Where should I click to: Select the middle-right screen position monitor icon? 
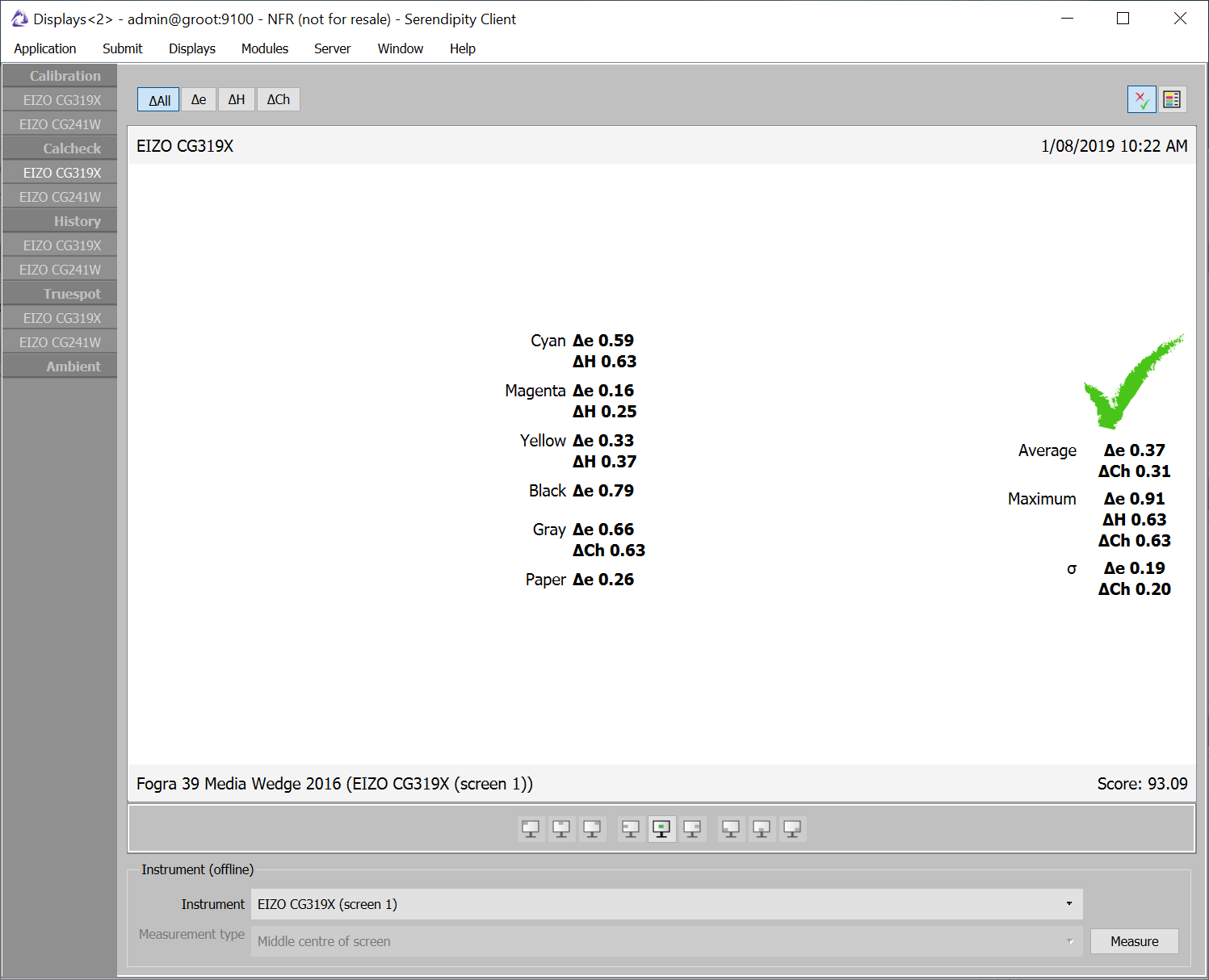(692, 829)
